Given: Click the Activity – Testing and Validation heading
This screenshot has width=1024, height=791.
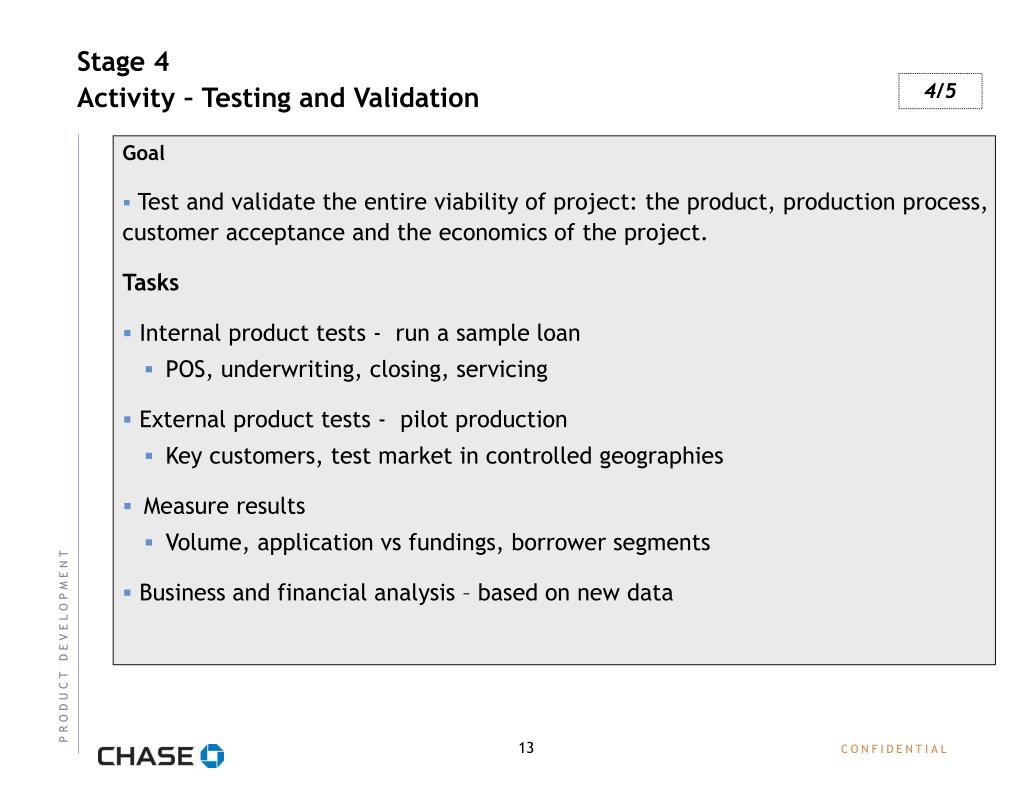Looking at the screenshot, I should [x=278, y=98].
